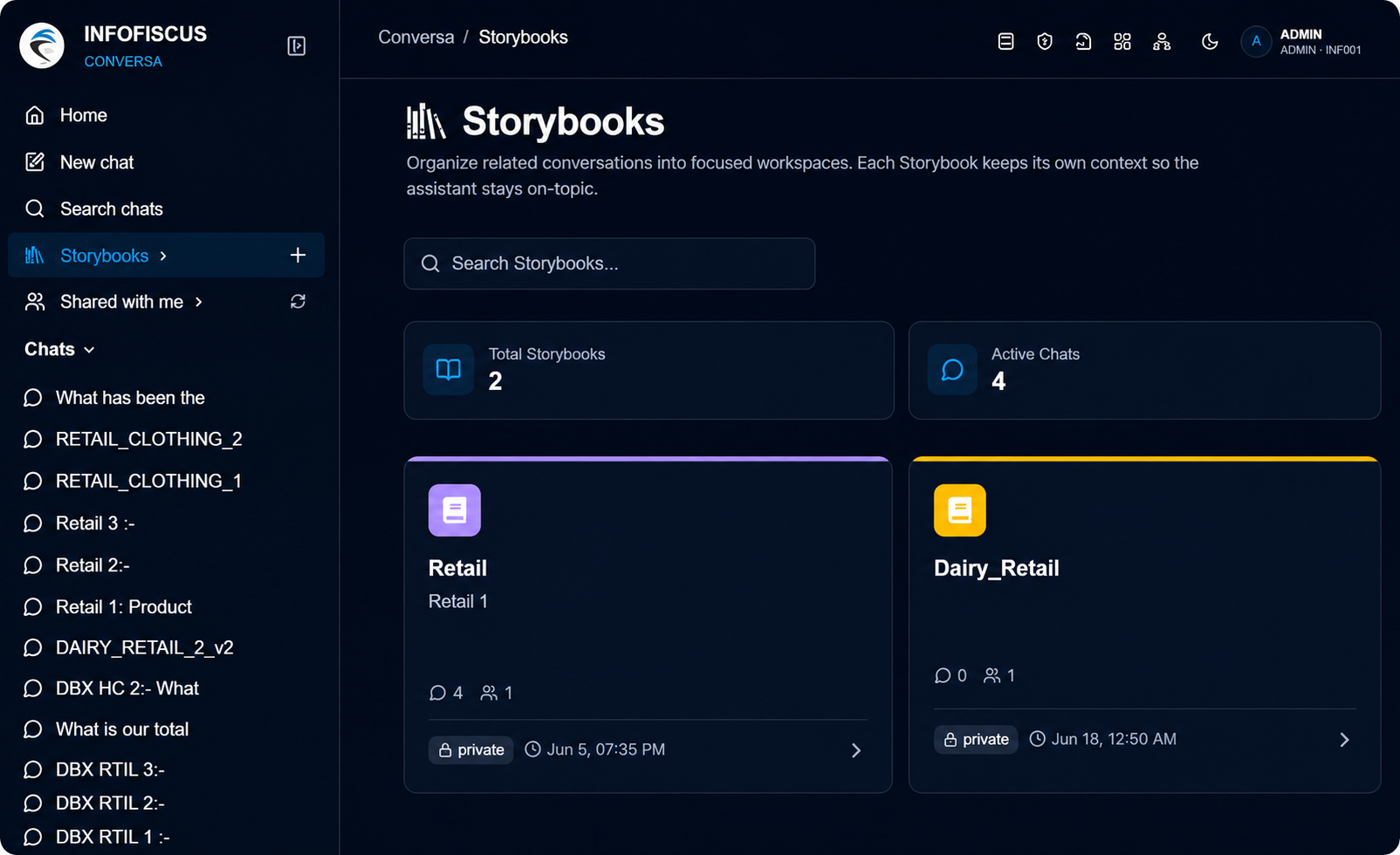Screen dimensions: 1400x855
Task: Click the Dairy_Retail chat count
Action: pyautogui.click(x=950, y=675)
